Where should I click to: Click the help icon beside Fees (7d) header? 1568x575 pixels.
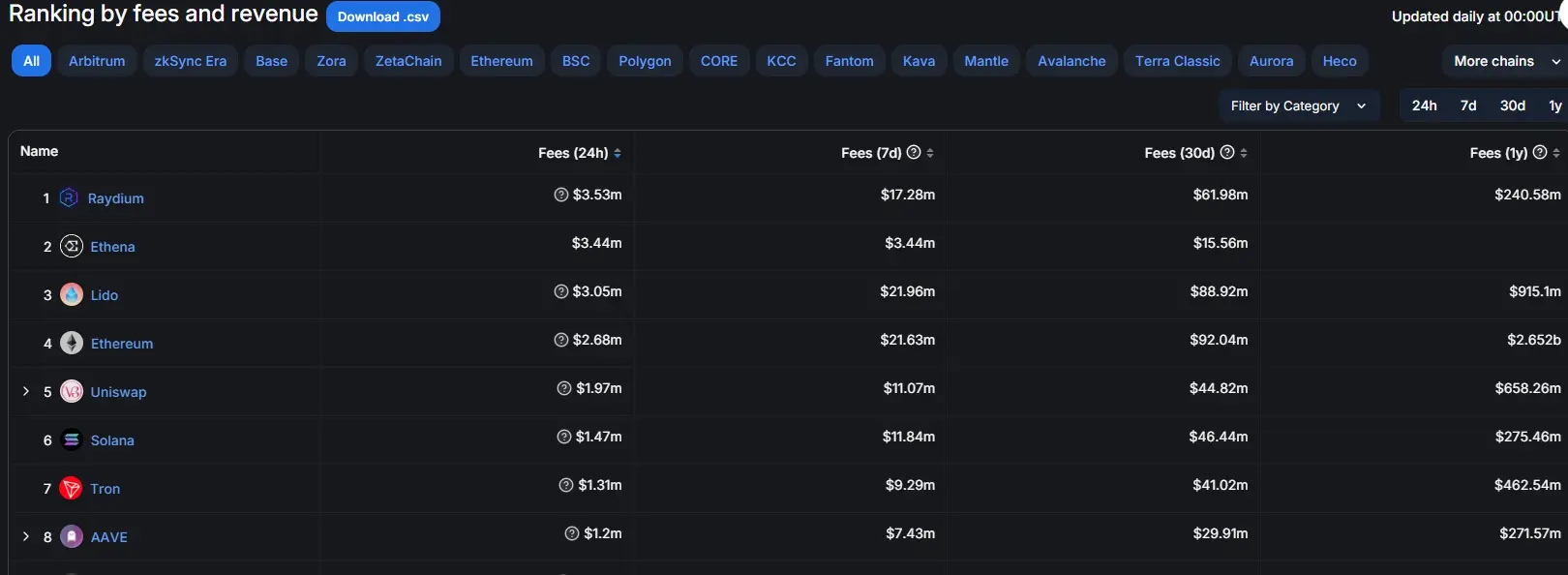pos(914,152)
